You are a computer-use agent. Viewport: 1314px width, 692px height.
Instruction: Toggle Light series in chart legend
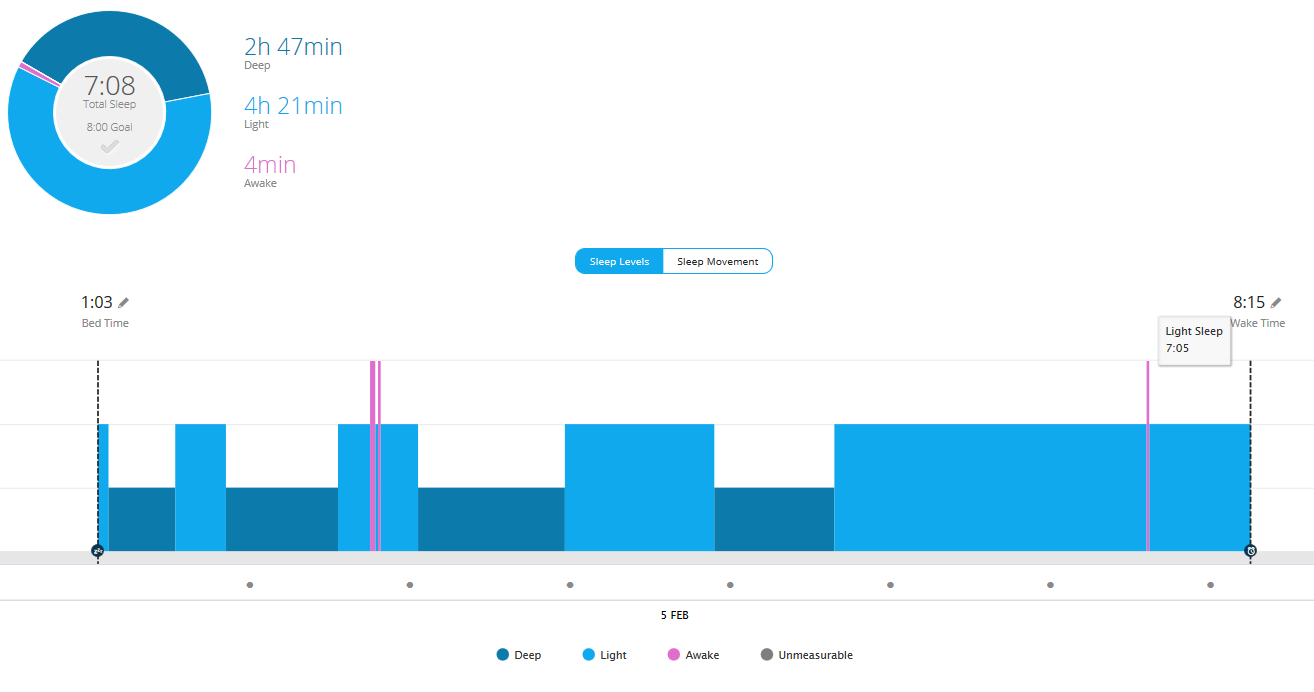pyautogui.click(x=604, y=655)
